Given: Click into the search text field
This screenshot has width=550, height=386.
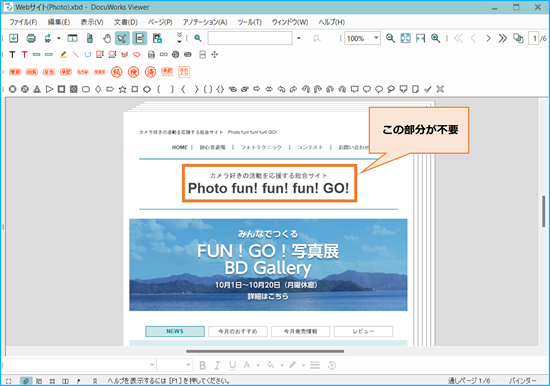Looking at the screenshot, I should tap(250, 38).
